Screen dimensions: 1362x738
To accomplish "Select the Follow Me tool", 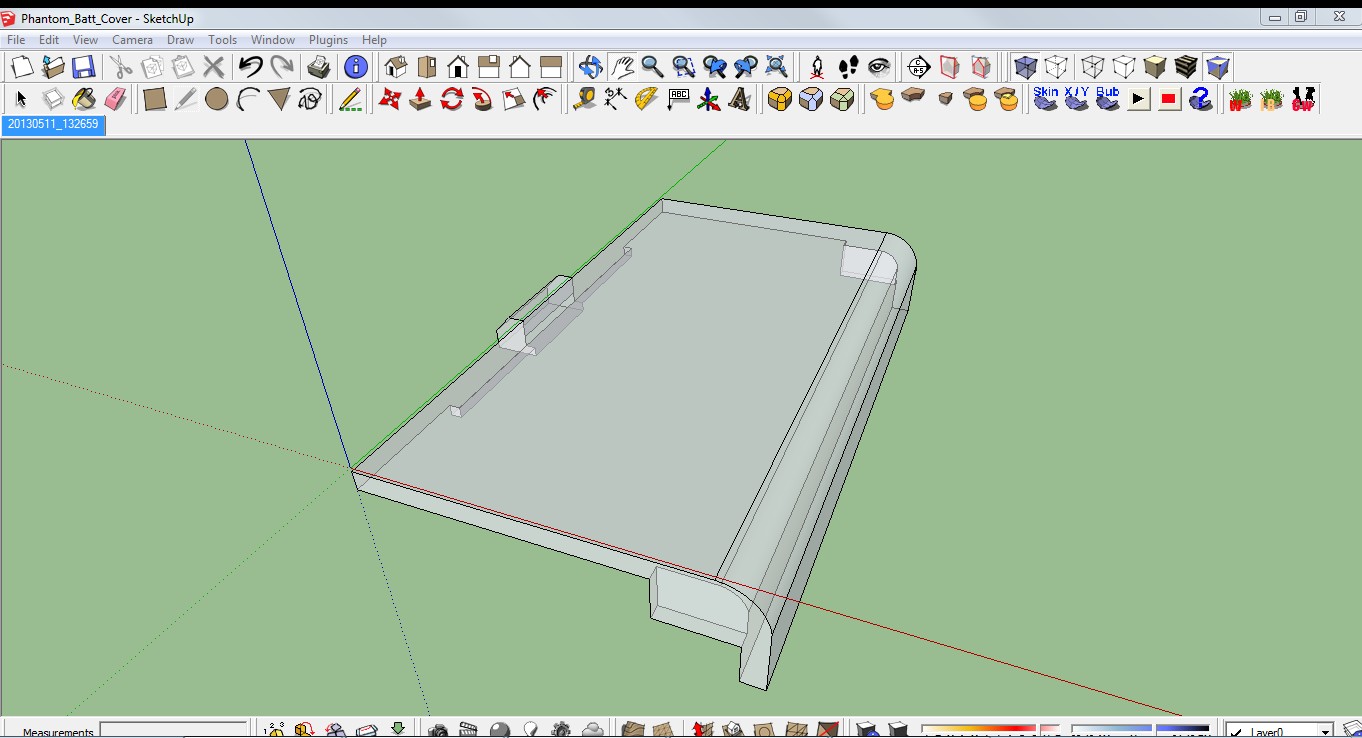I will point(483,99).
